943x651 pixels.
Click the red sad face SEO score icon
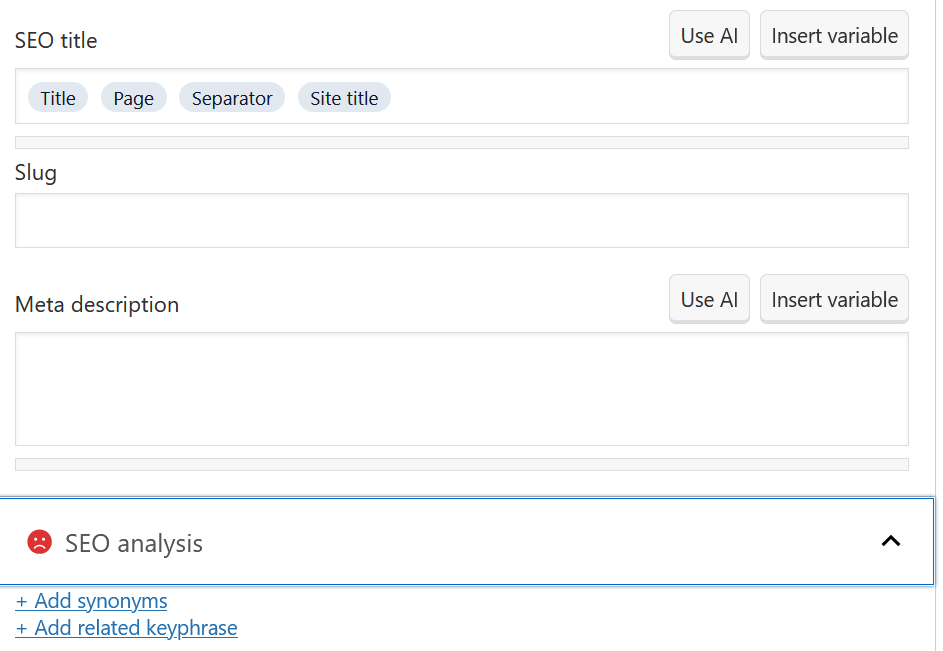pos(39,542)
